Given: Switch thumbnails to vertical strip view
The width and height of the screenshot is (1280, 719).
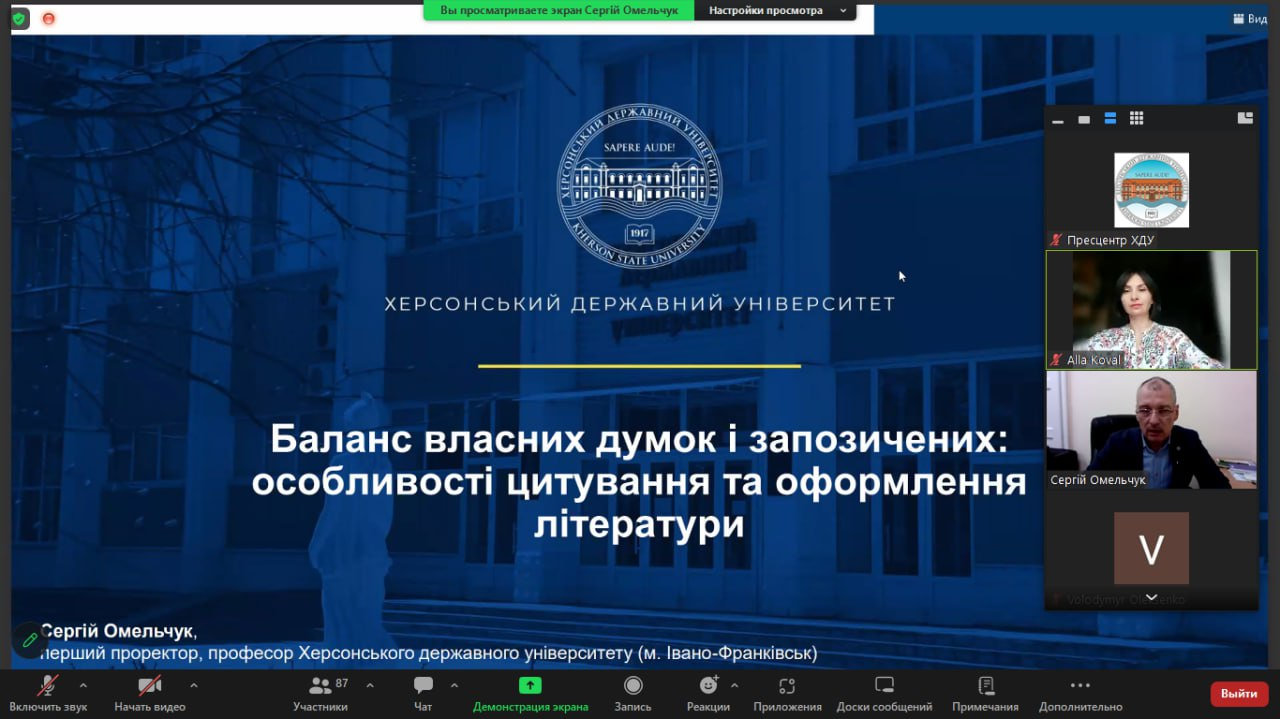Looking at the screenshot, I should [1110, 119].
